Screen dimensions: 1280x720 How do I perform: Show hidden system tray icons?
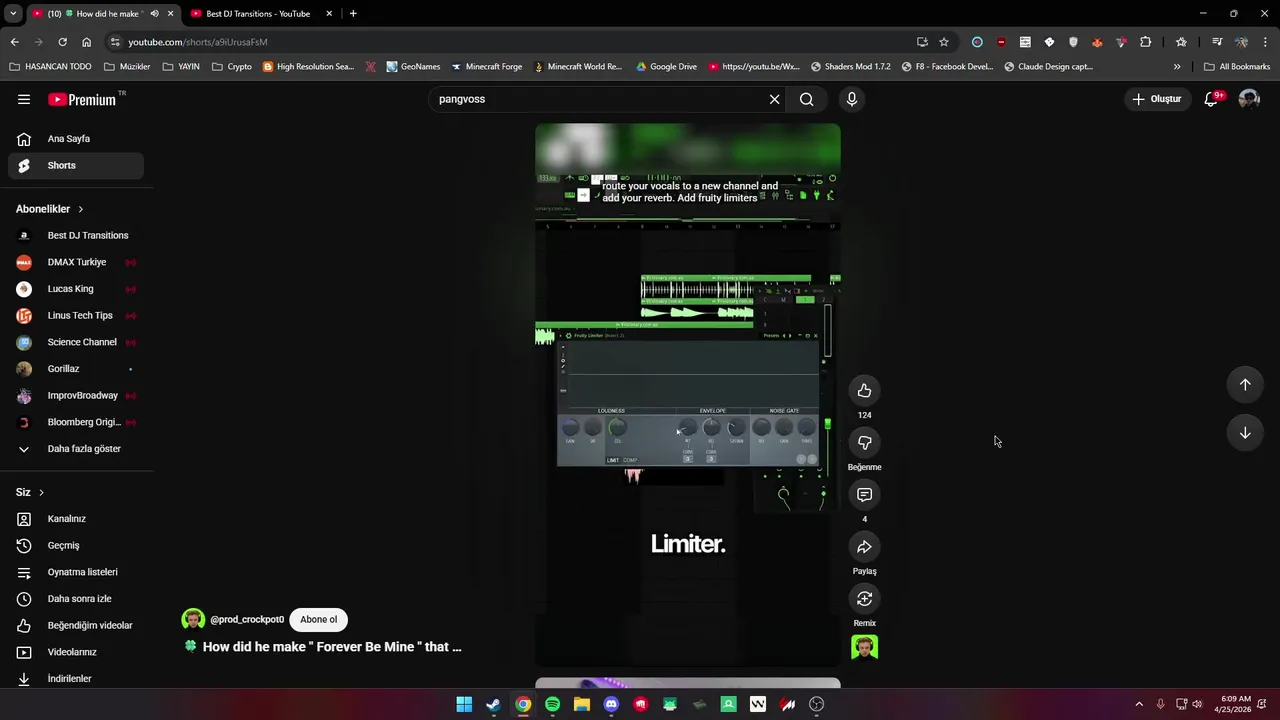pos(1138,704)
